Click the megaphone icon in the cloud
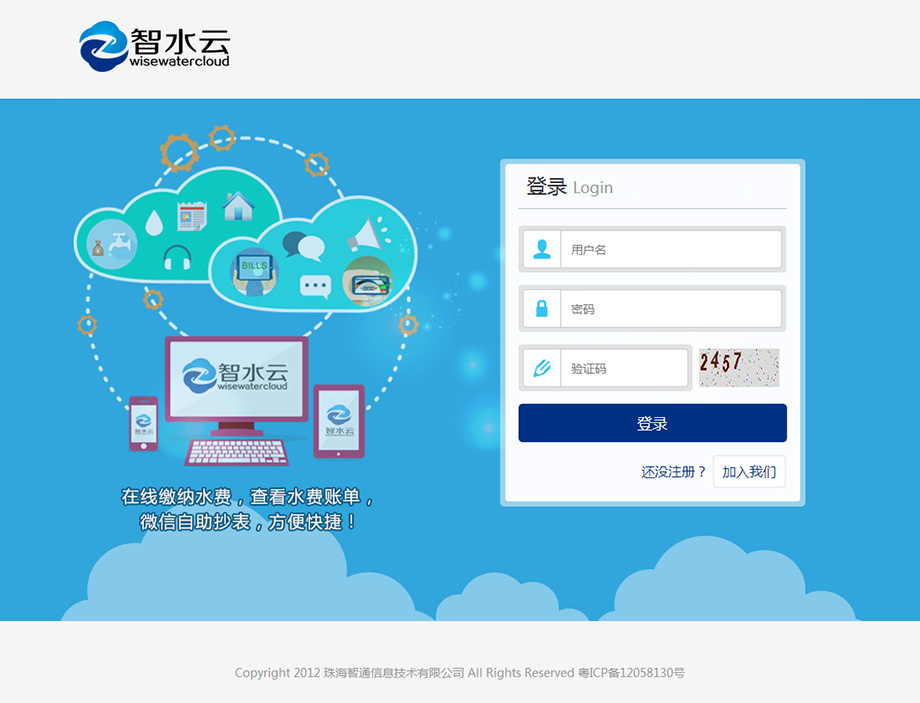This screenshot has width=920, height=703. point(368,234)
